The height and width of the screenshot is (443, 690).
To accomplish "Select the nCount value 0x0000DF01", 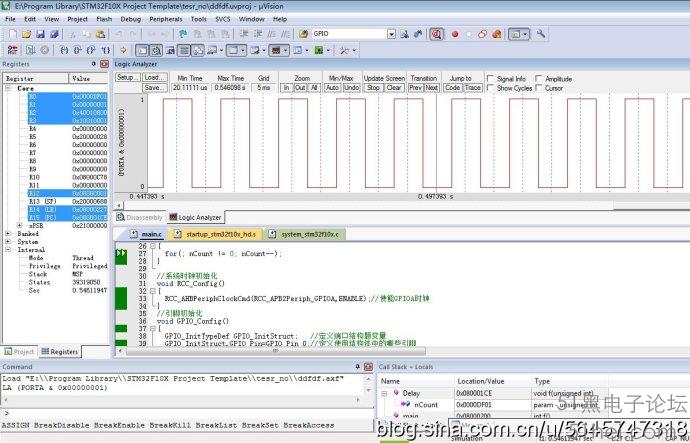I will tap(473, 405).
